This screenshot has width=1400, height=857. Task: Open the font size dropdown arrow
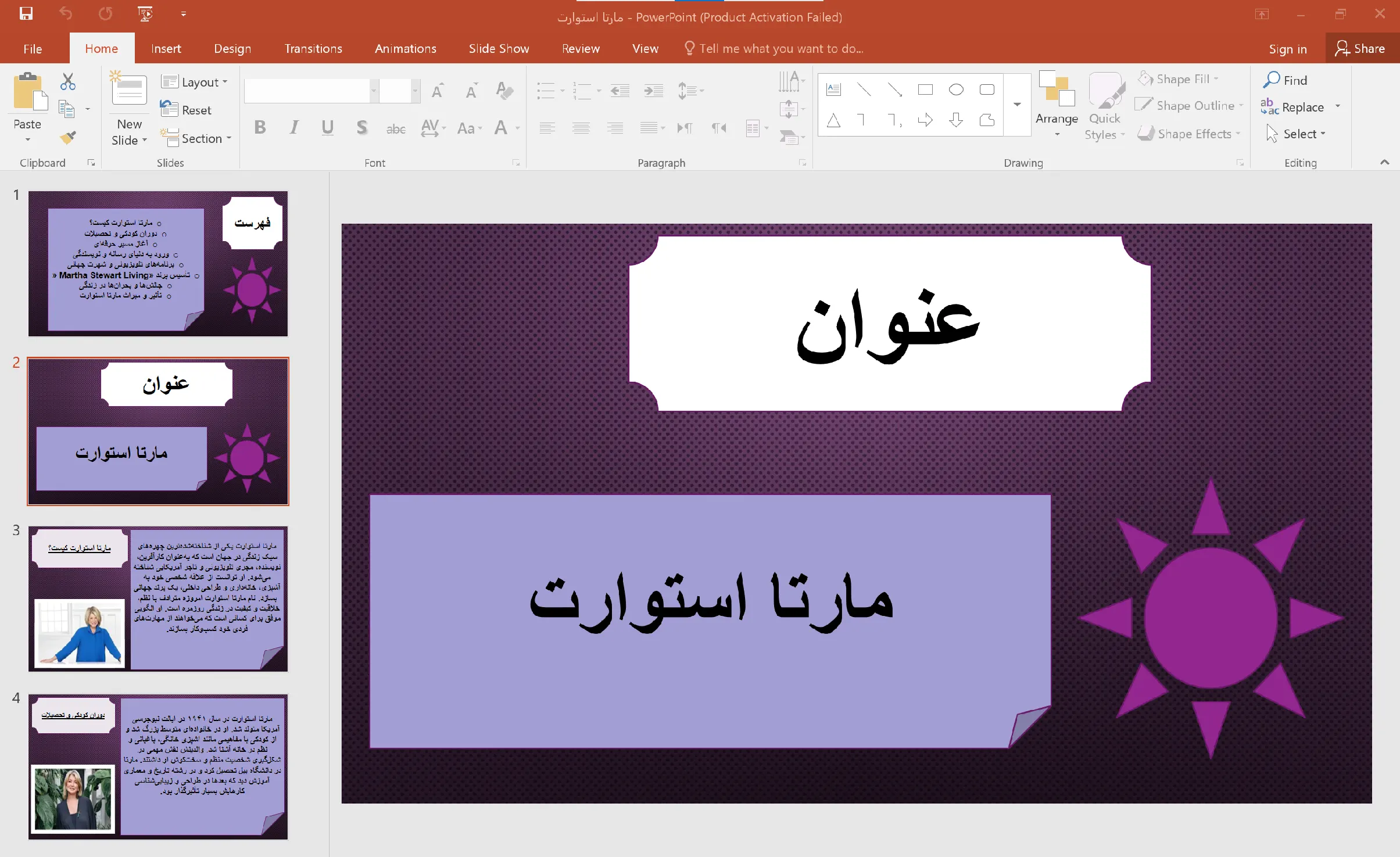415,91
